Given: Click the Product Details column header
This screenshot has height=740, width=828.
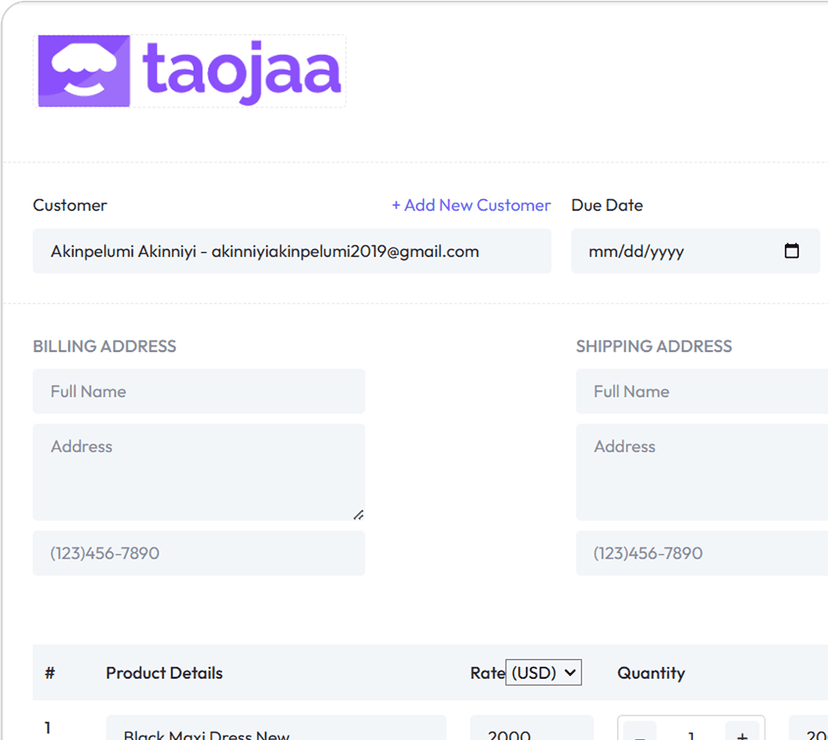Looking at the screenshot, I should tap(164, 673).
